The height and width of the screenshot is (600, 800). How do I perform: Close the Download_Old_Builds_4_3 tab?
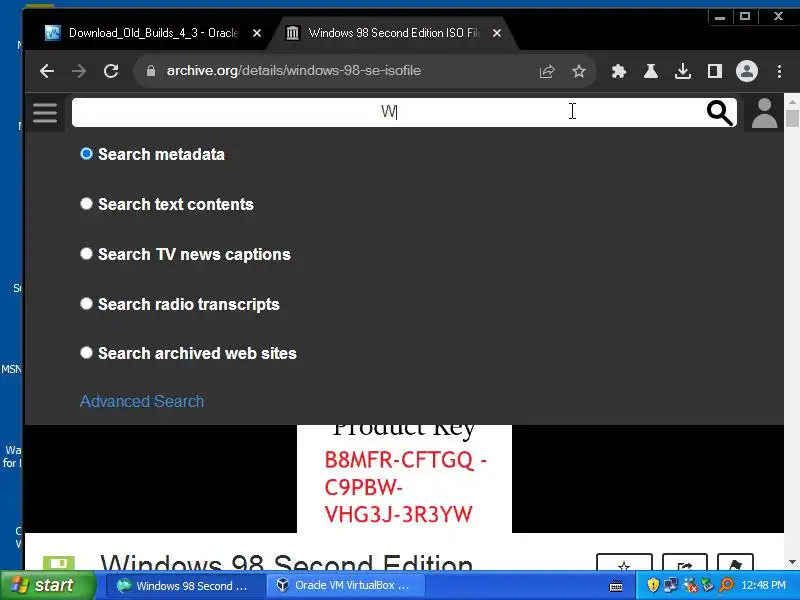tap(257, 33)
